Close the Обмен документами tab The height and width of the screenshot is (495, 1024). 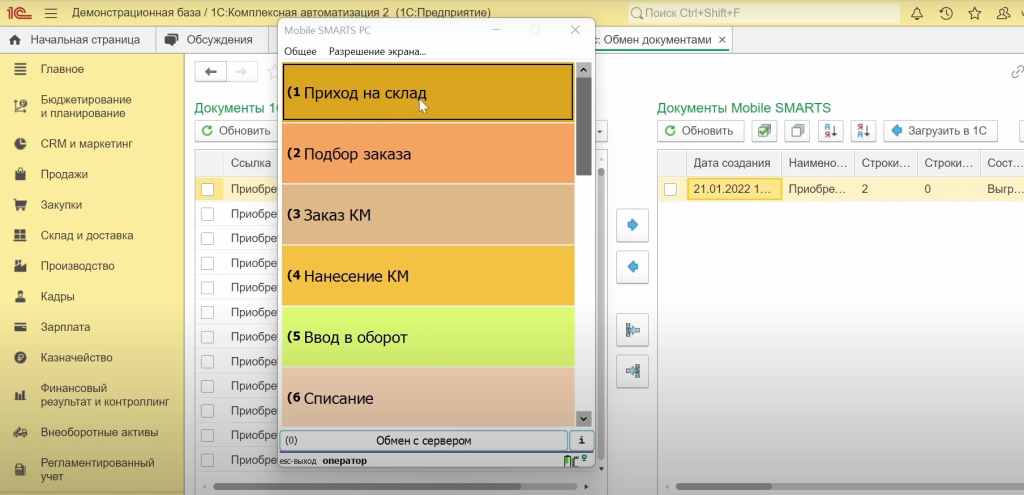click(722, 40)
